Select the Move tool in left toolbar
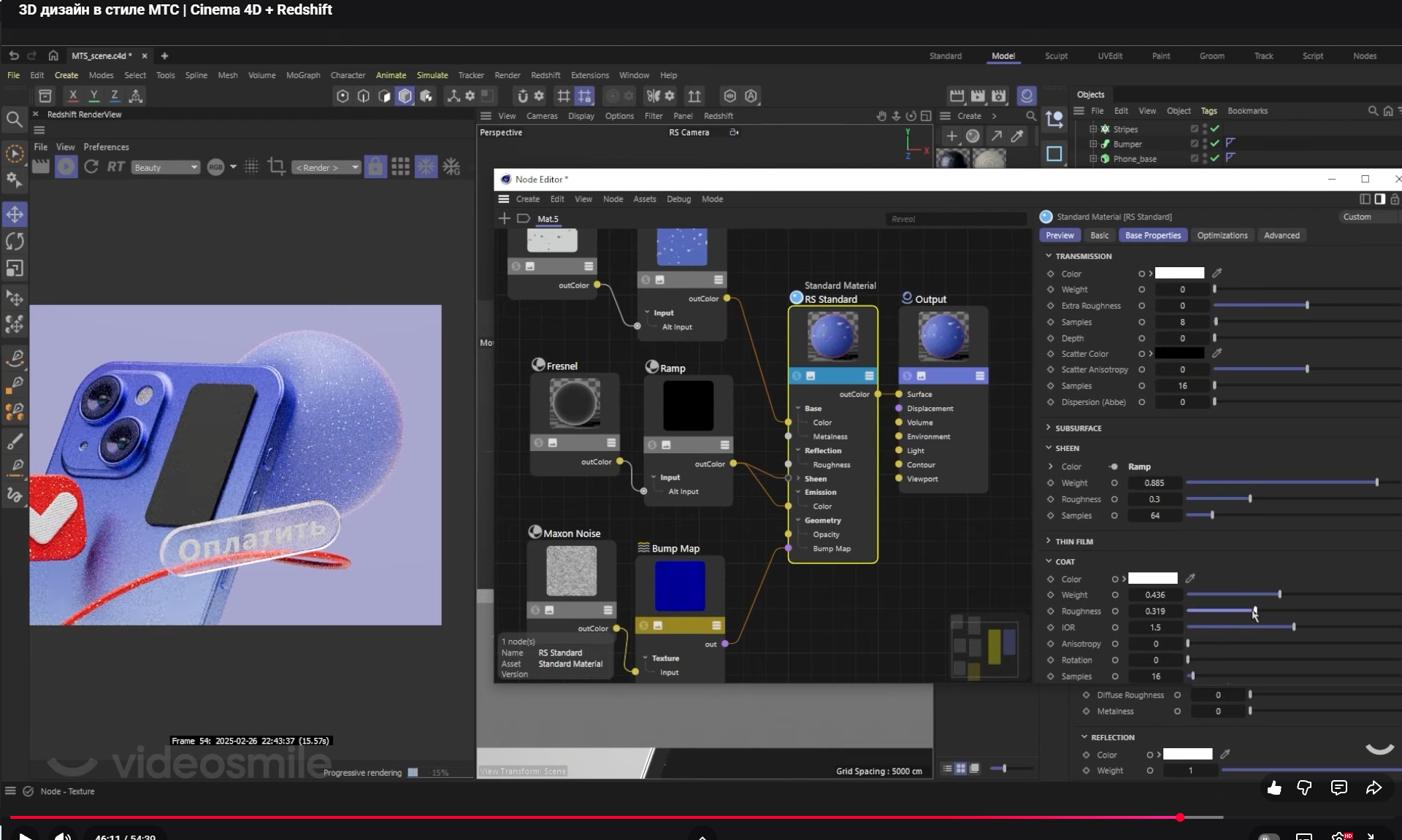The width and height of the screenshot is (1402, 840). (x=15, y=215)
